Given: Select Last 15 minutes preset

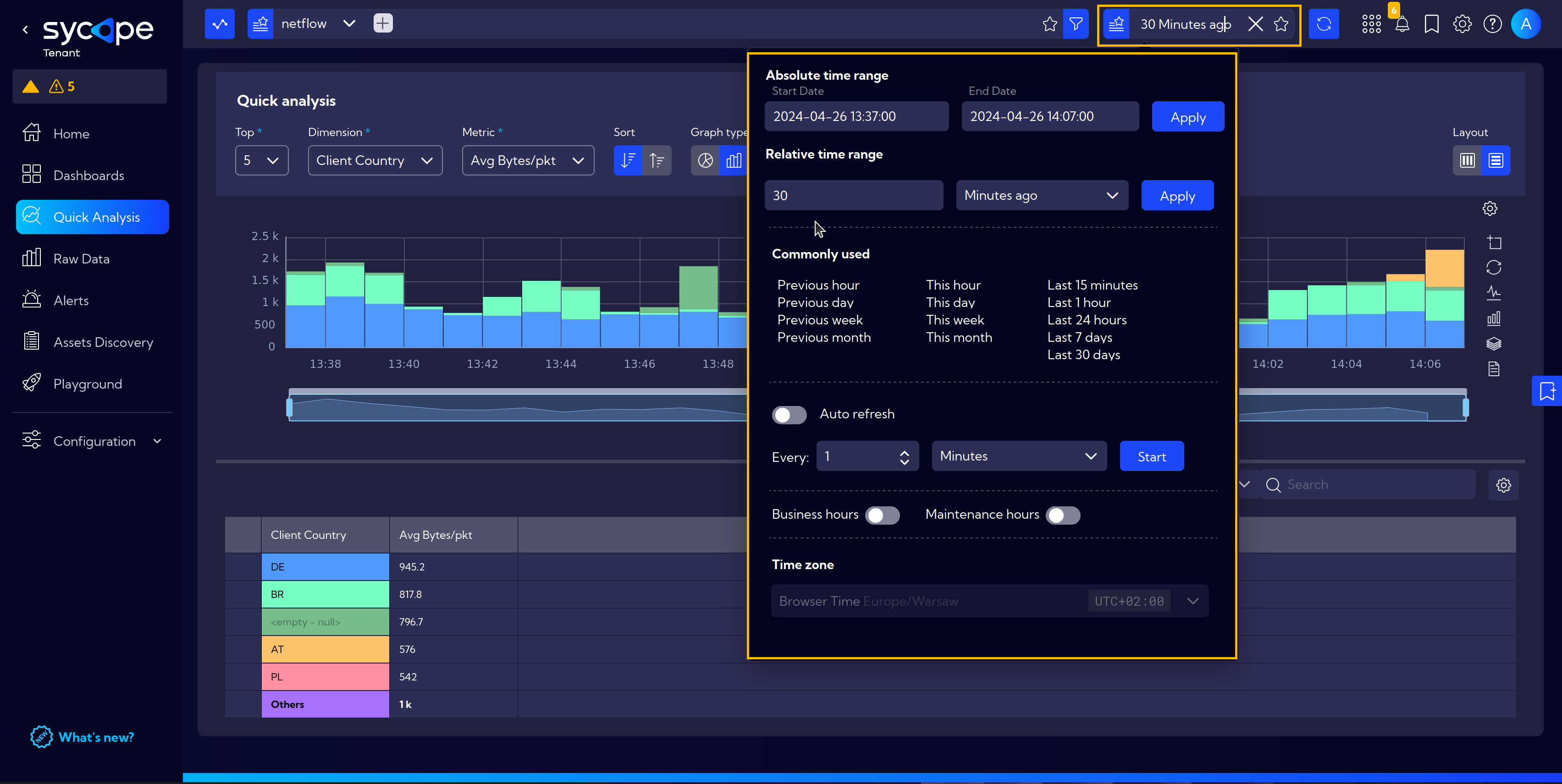Looking at the screenshot, I should point(1093,285).
